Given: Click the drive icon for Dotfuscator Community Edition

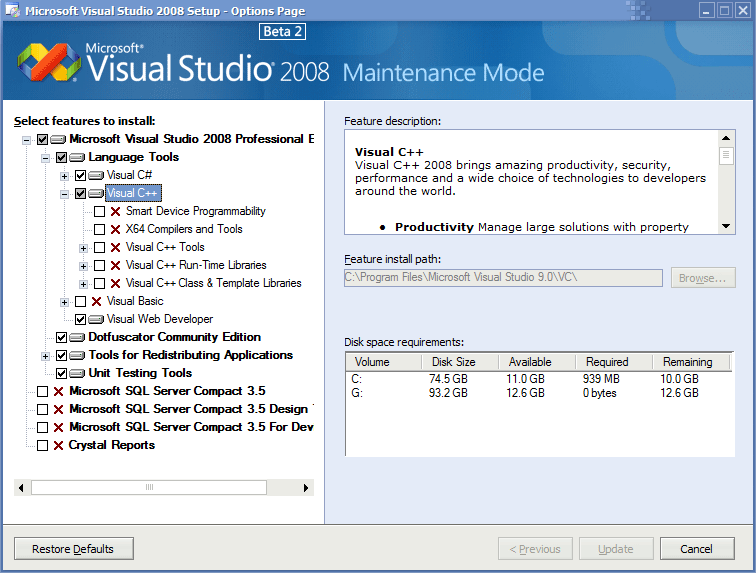Looking at the screenshot, I should (77, 337).
